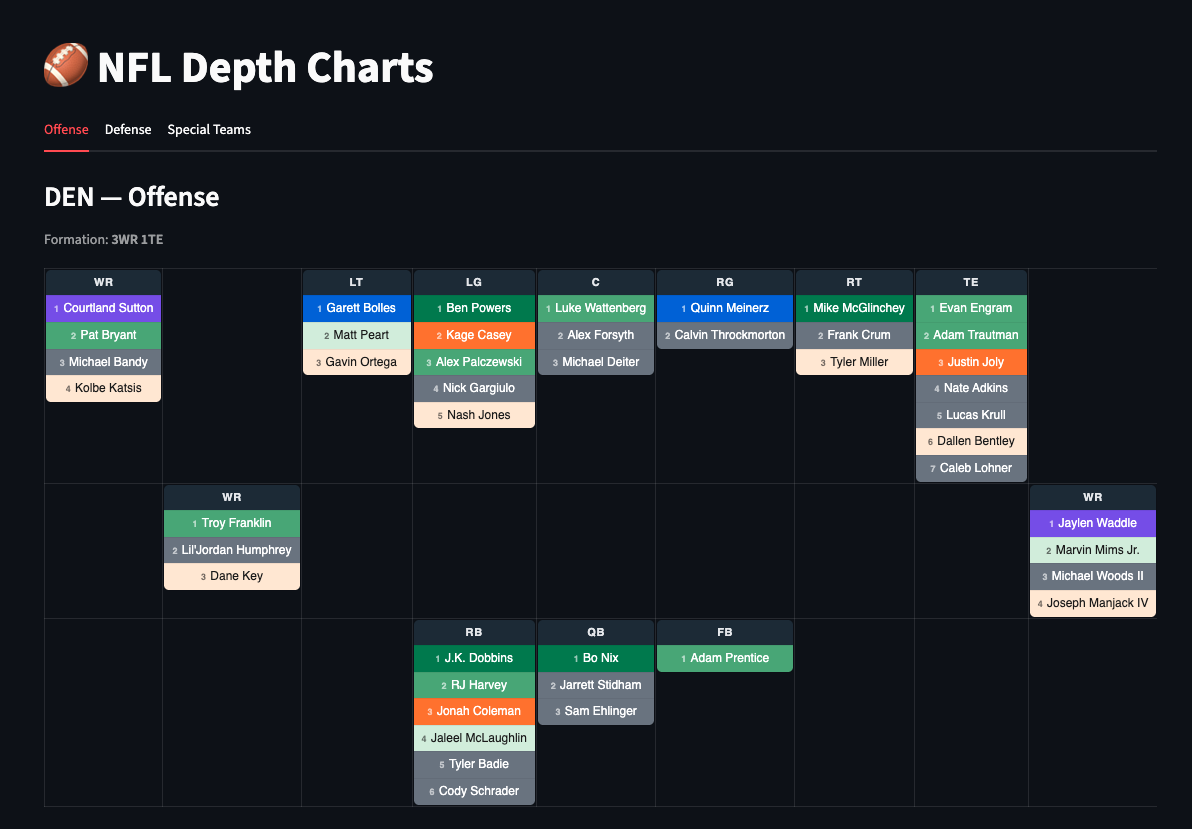Click Jaleel McLaughlin entry

coord(474,738)
